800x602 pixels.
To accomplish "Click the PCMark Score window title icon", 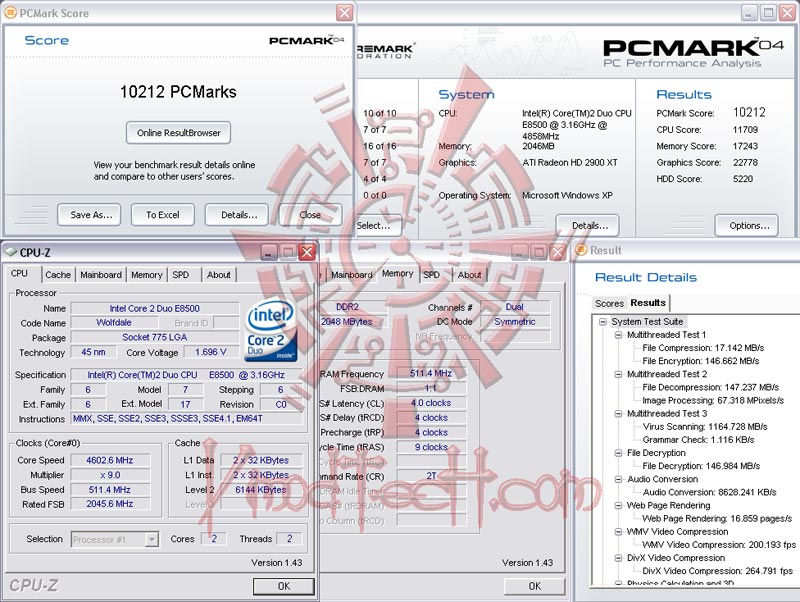I will pyautogui.click(x=10, y=13).
